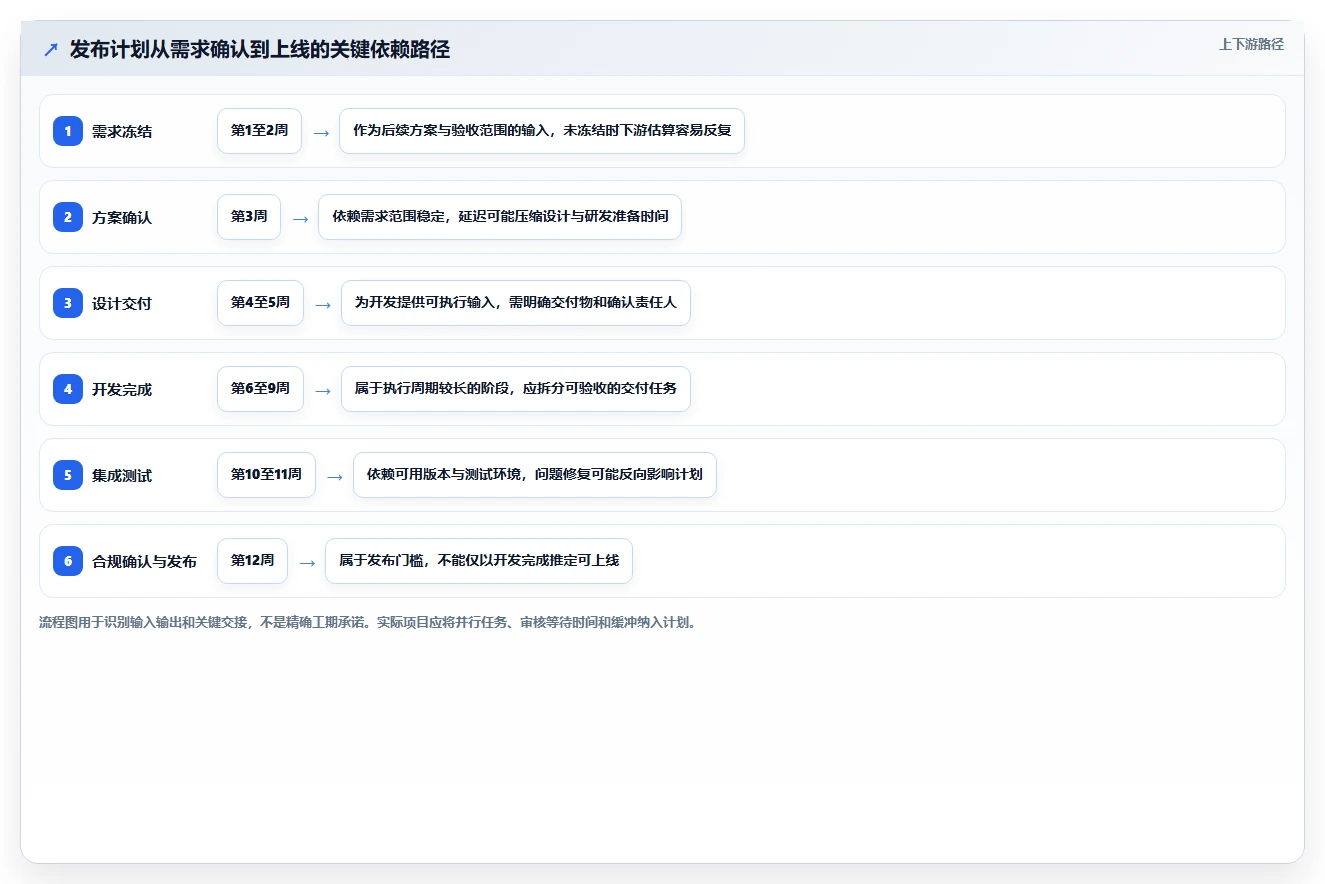Click the 开发完成 step label
The height and width of the screenshot is (884, 1325).
click(122, 389)
